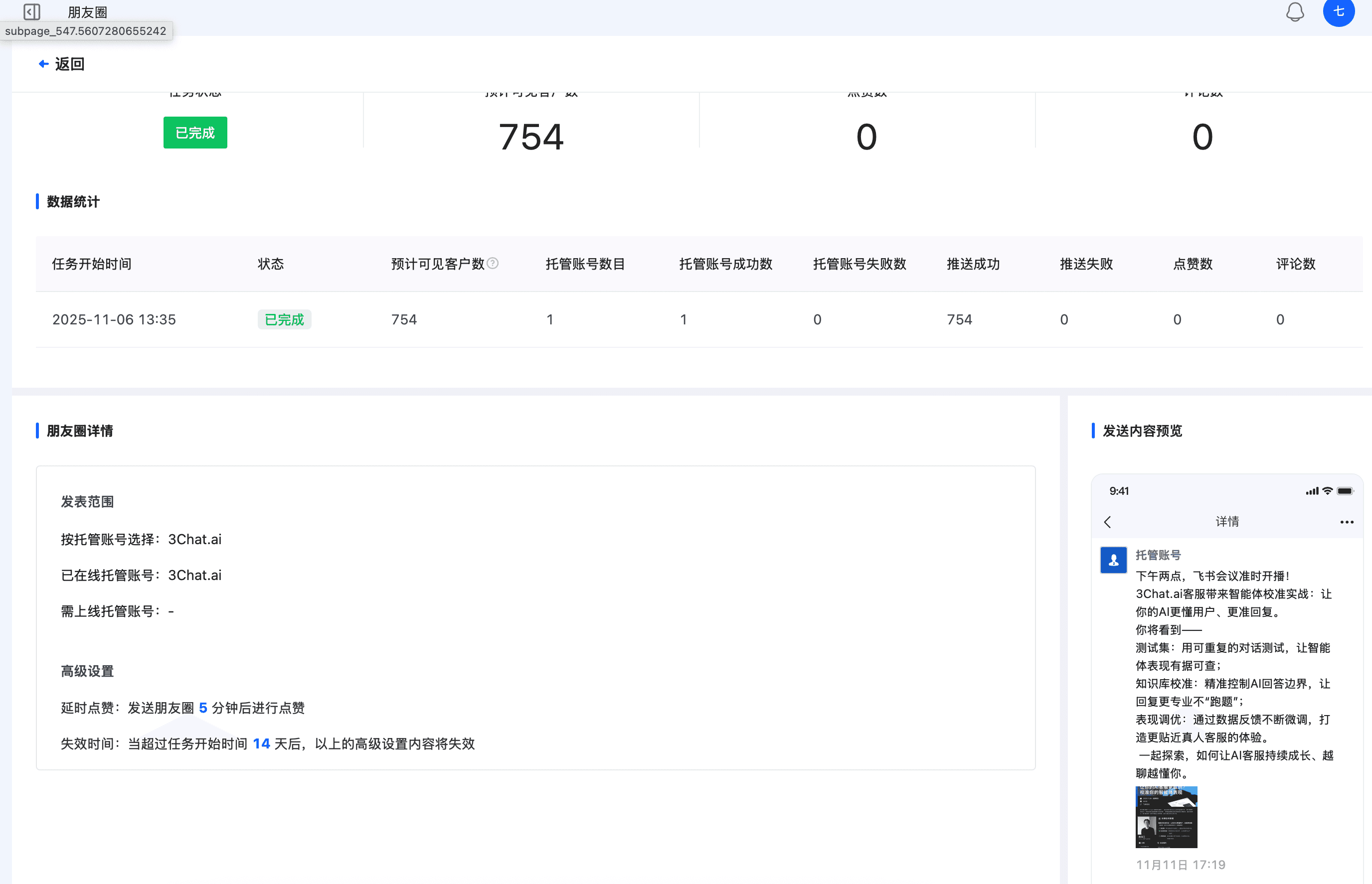The height and width of the screenshot is (884, 1372).
Task: Click the help icon beside 预计可见客户数
Action: click(x=493, y=263)
